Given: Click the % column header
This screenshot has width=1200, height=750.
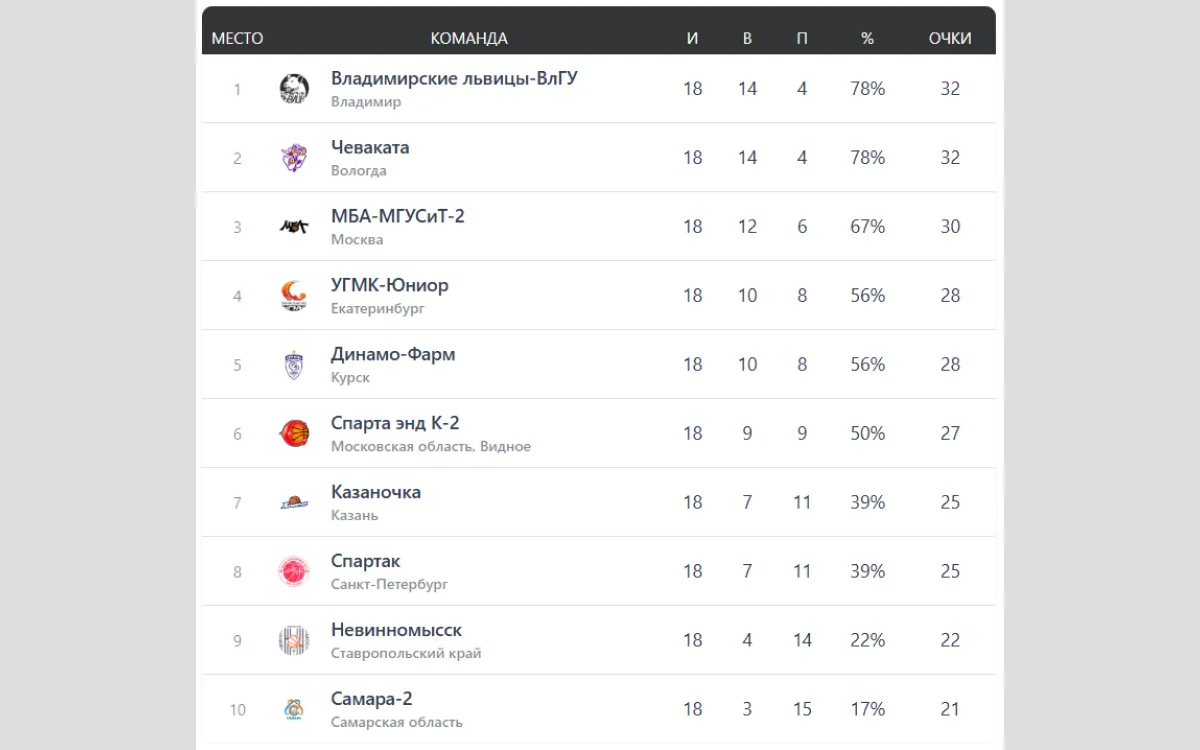Looking at the screenshot, I should click(x=867, y=39).
